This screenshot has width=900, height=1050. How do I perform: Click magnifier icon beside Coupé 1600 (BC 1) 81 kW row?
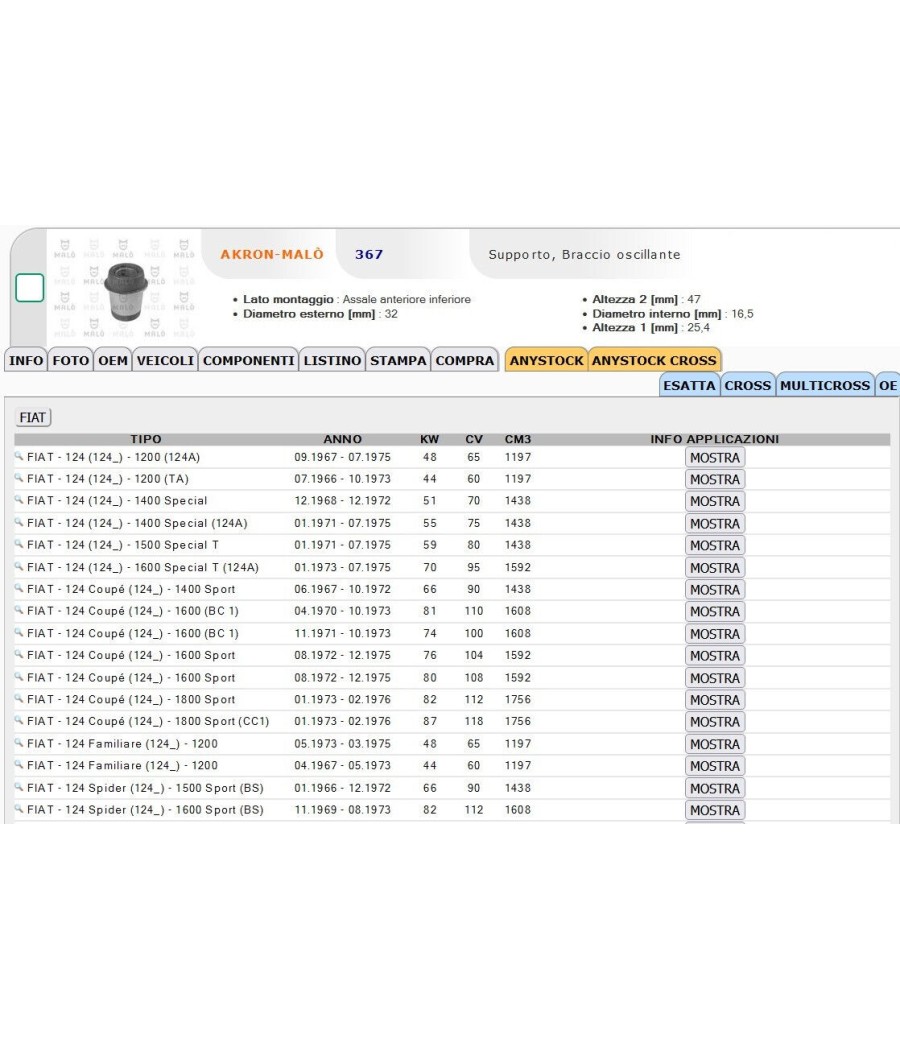point(19,610)
